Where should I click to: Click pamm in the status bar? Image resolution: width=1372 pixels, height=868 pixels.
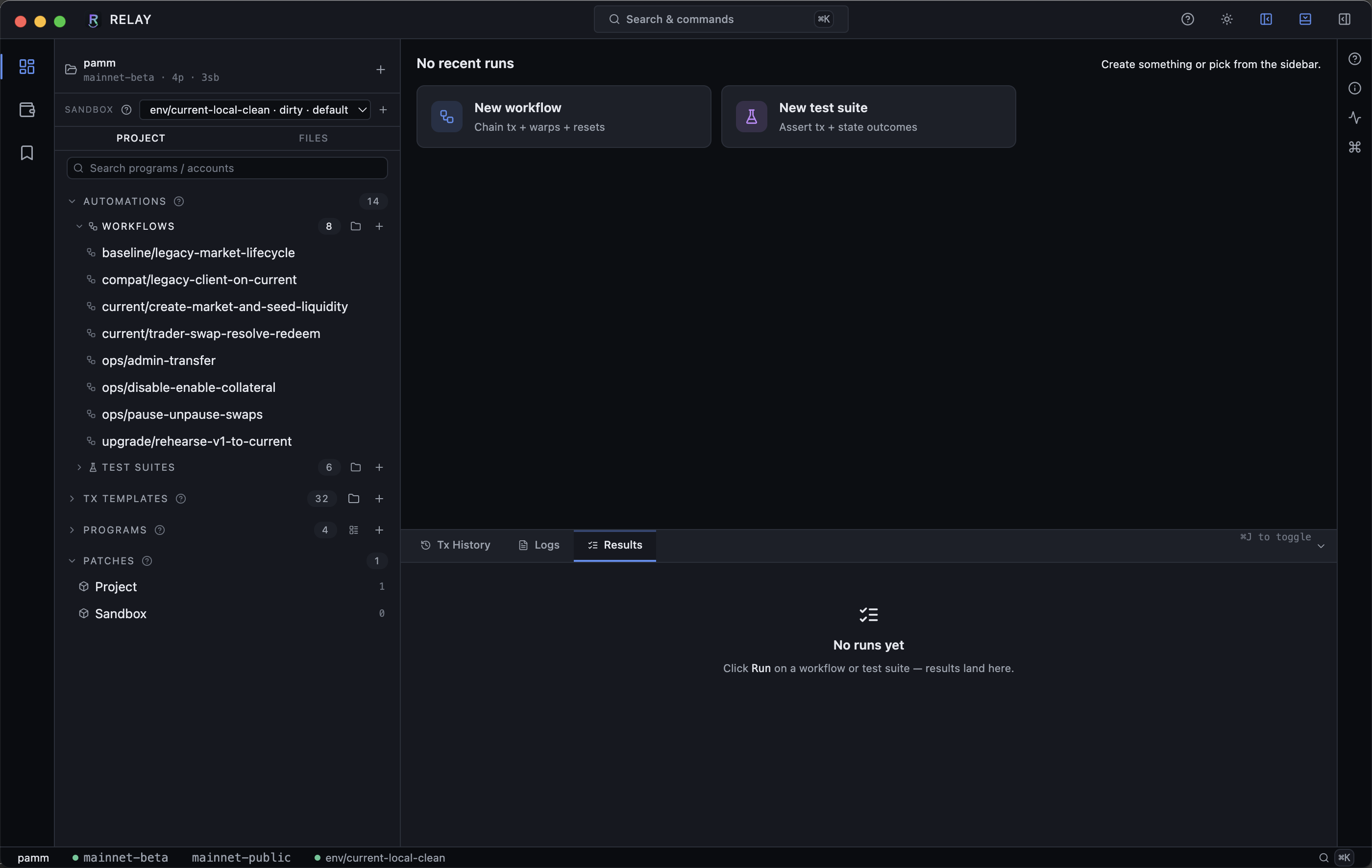coord(33,858)
